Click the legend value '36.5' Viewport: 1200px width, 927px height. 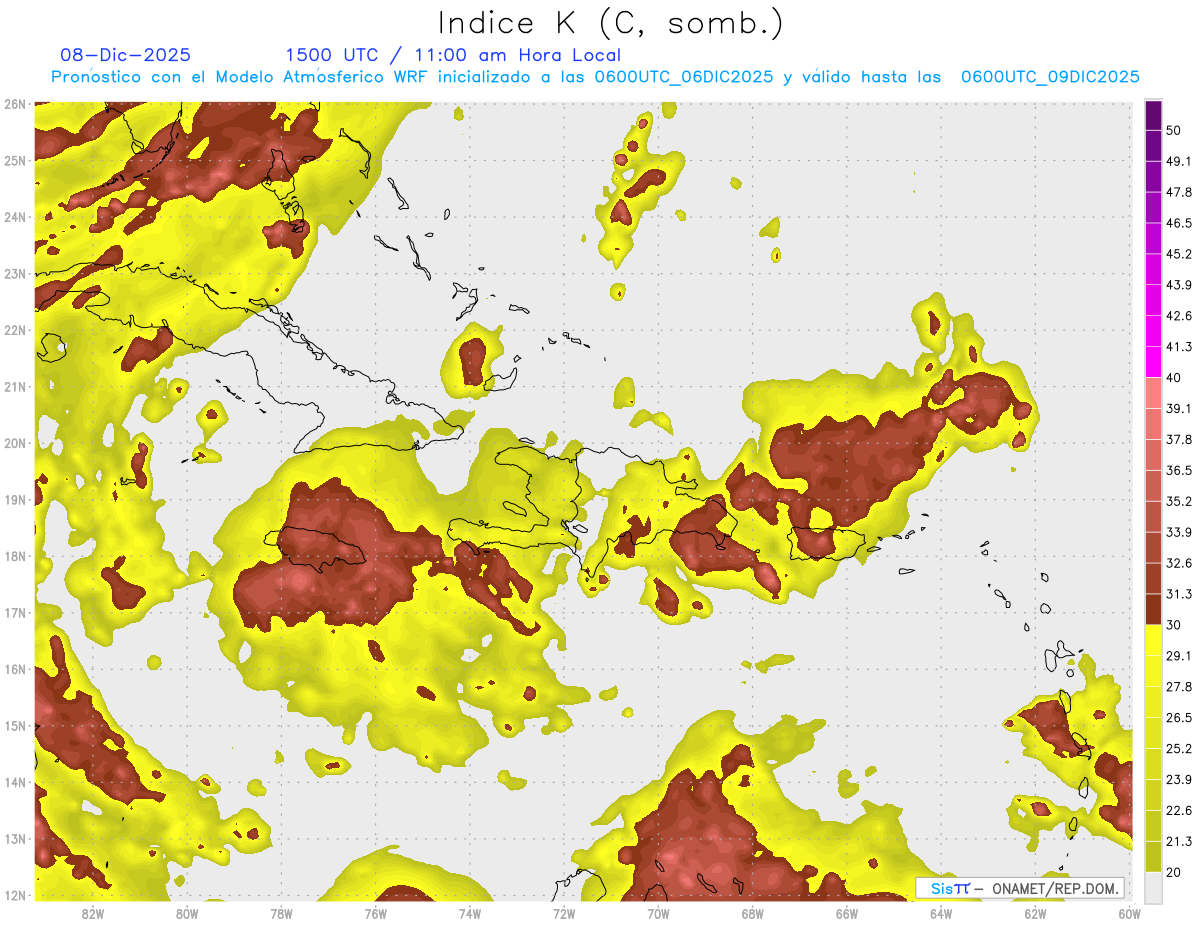pos(1179,470)
